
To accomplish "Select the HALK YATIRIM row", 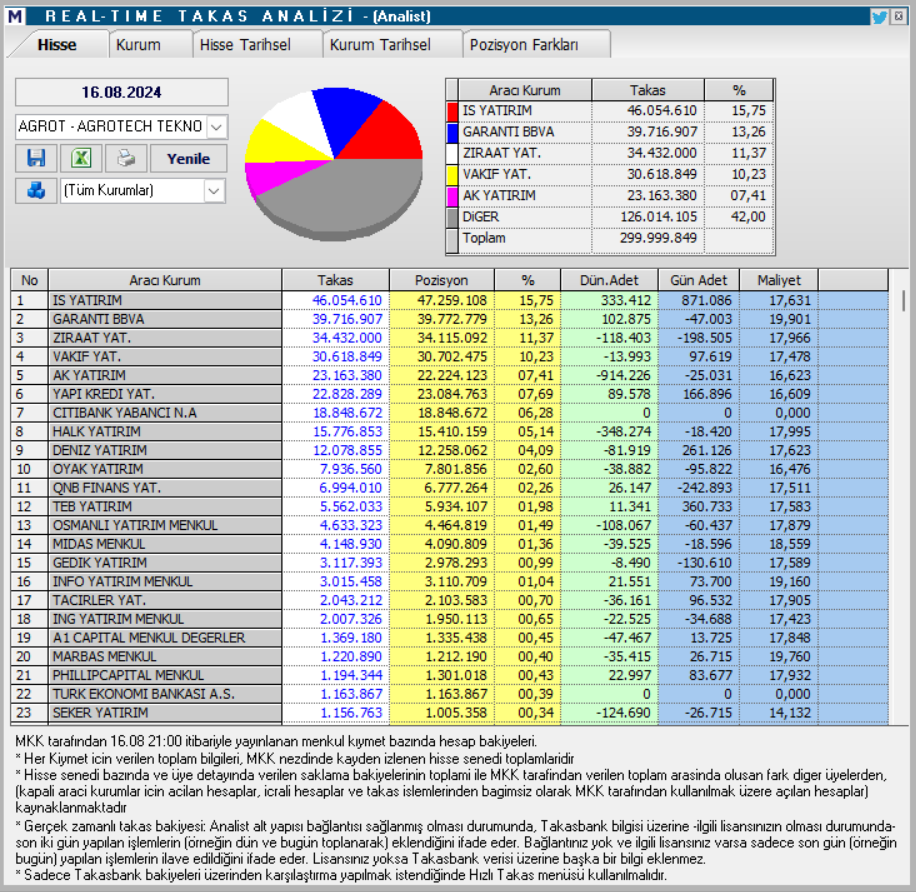I will tap(450, 432).
